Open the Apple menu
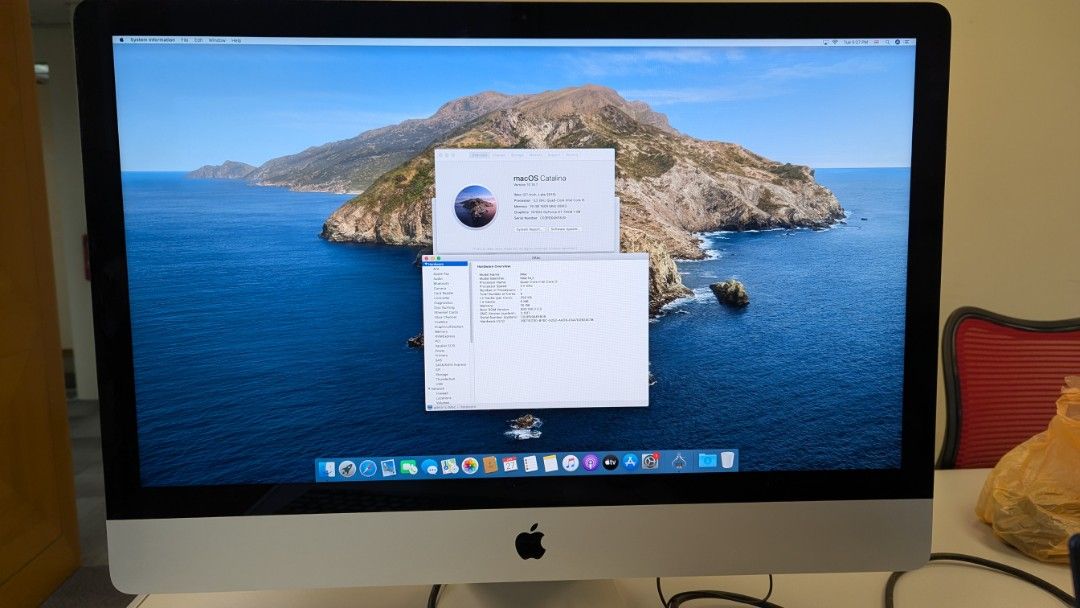The image size is (1080, 608). tap(121, 40)
